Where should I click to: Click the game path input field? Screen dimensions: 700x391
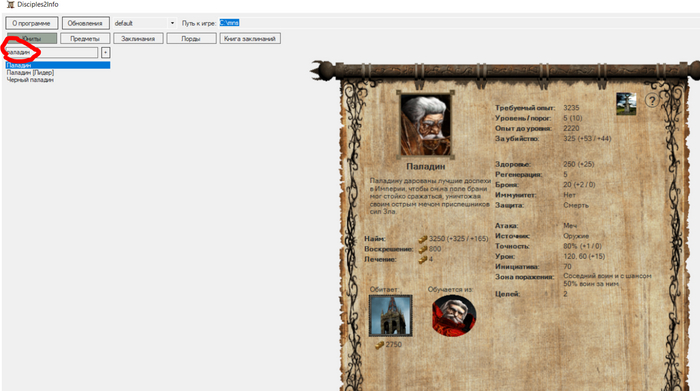[x=459, y=23]
